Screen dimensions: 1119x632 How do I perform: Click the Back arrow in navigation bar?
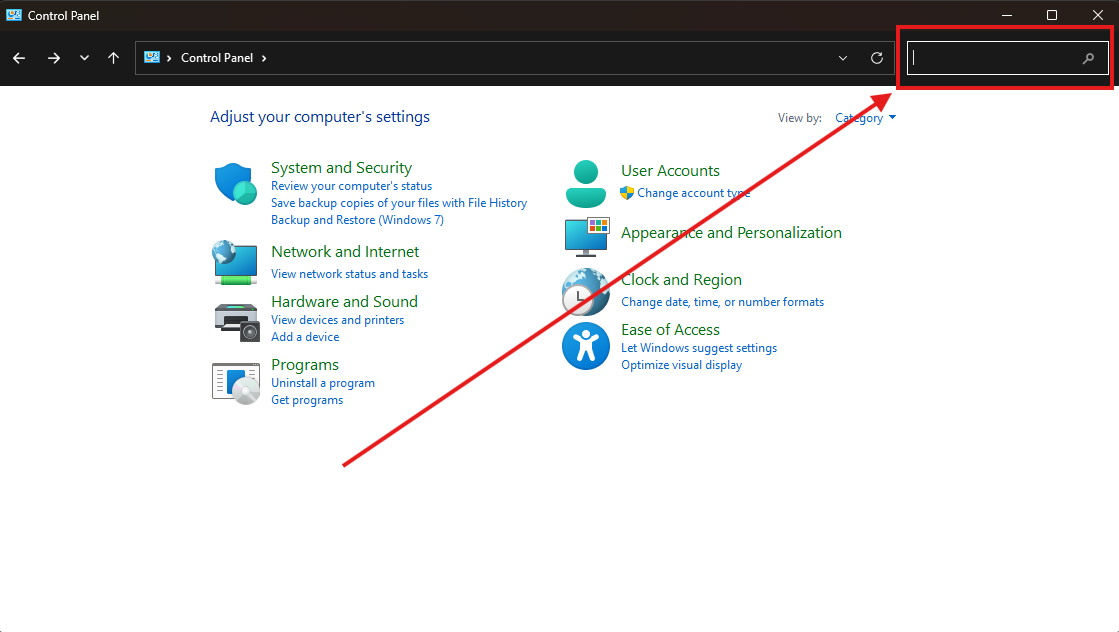coord(19,58)
